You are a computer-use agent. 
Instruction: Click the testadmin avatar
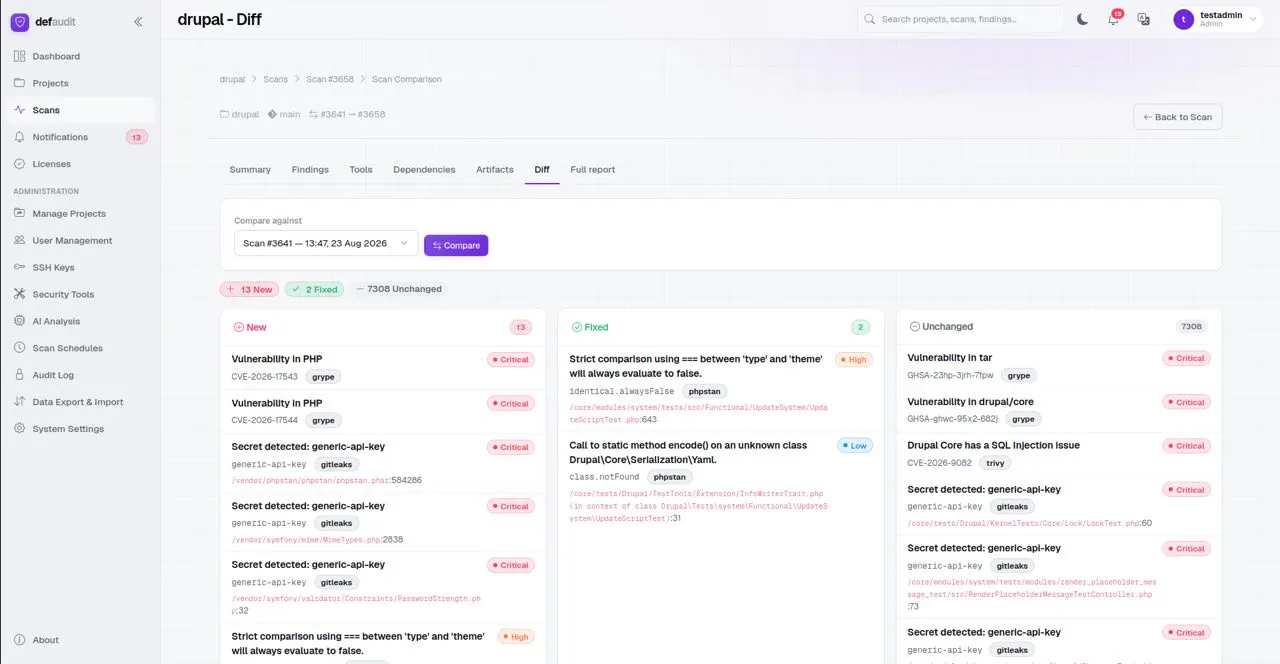click(1184, 19)
